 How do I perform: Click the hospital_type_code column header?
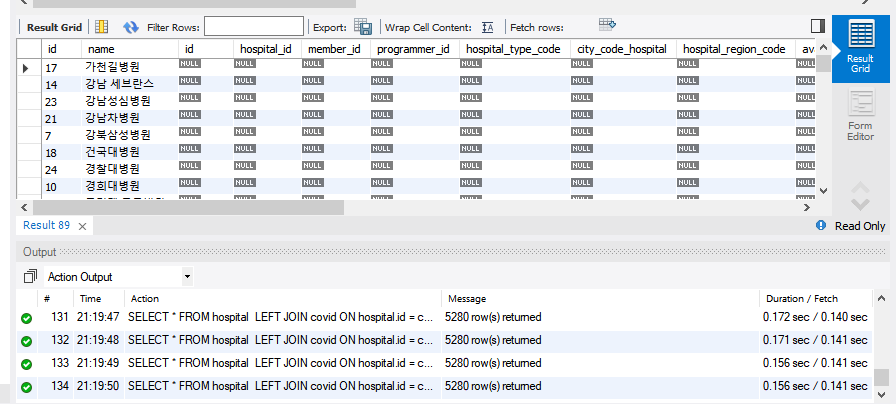(x=510, y=48)
